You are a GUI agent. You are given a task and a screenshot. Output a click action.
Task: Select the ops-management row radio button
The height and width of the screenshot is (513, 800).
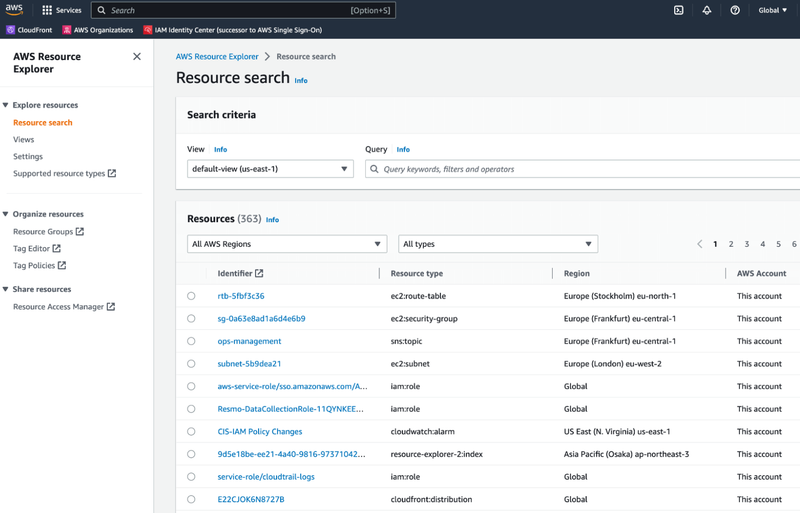[191, 341]
